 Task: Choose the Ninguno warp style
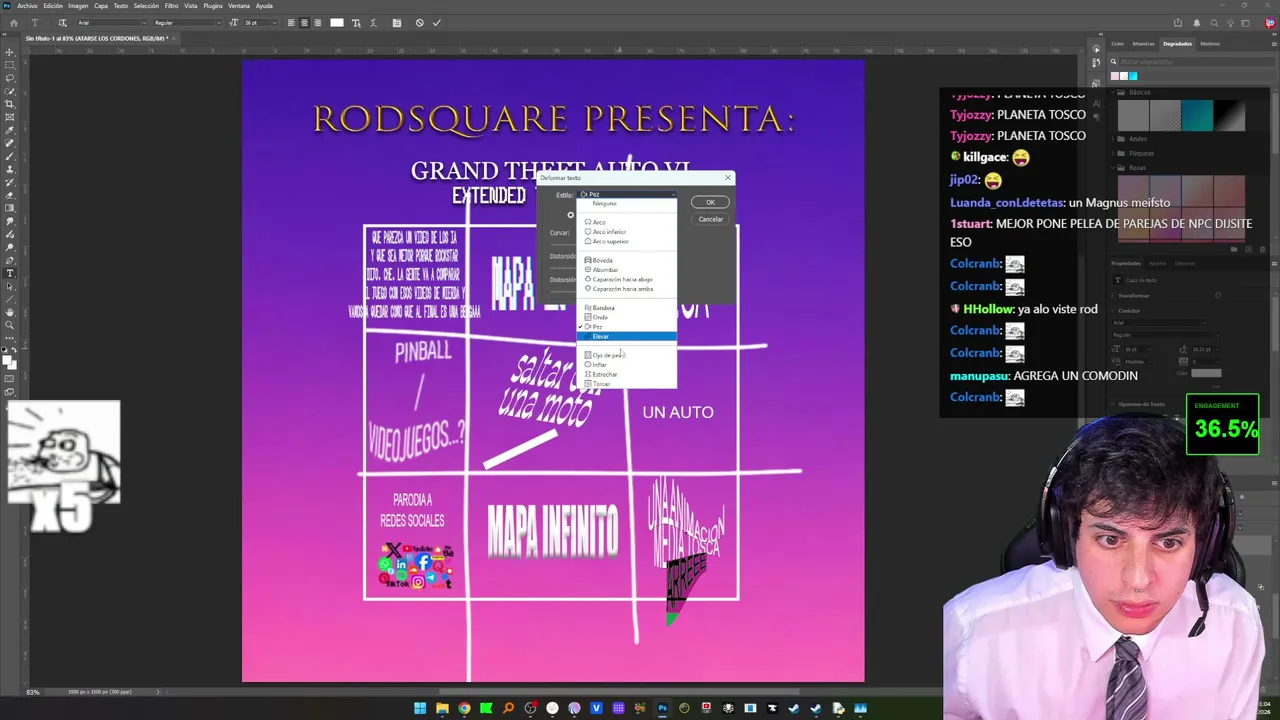[x=627, y=203]
